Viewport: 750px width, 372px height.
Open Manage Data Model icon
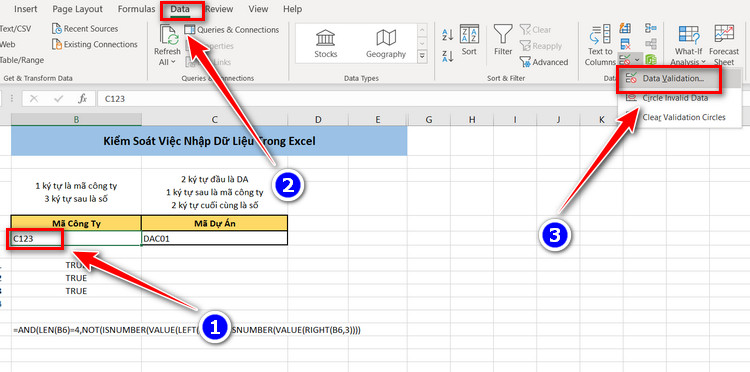[651, 60]
